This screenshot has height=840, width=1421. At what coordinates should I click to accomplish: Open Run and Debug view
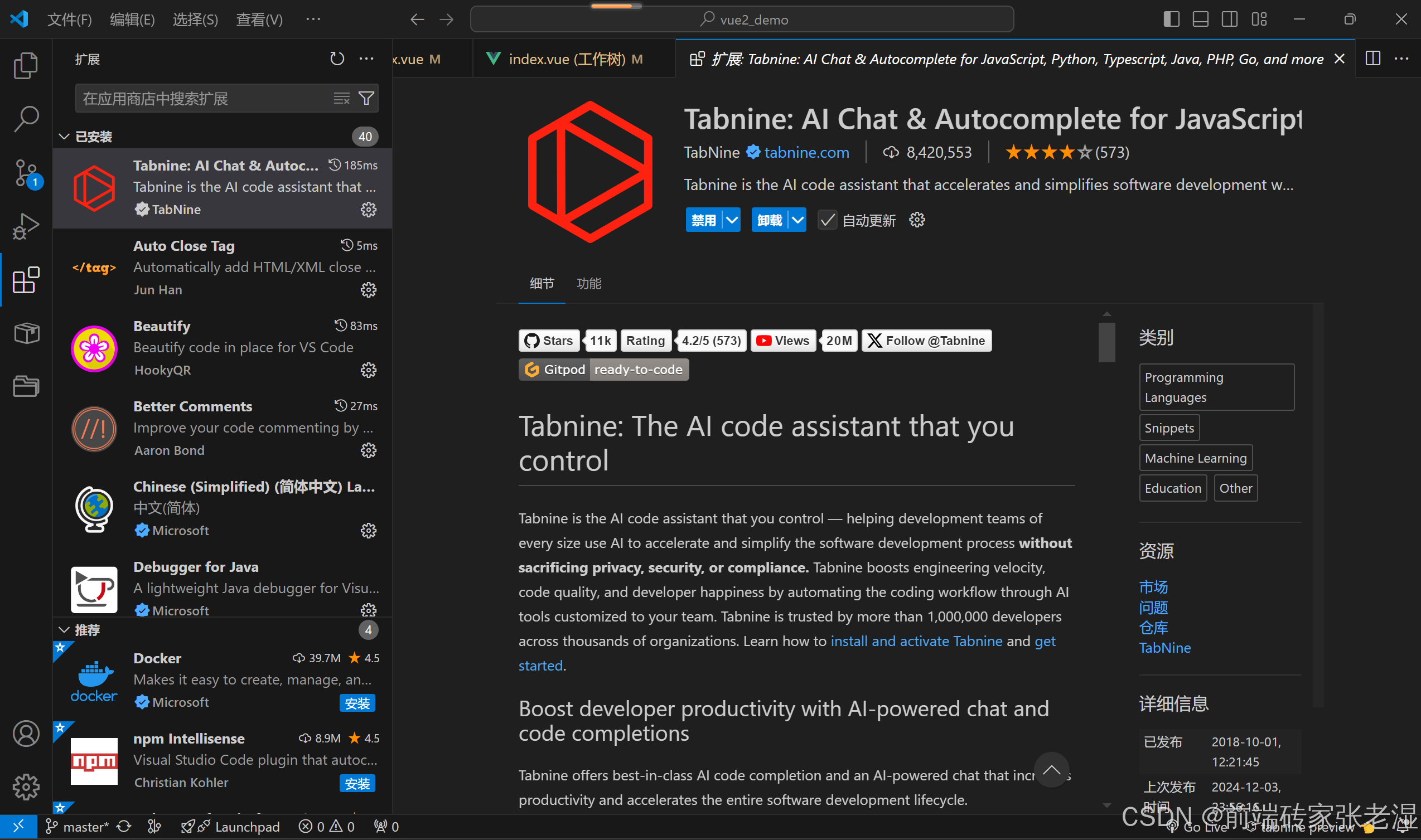(x=26, y=226)
